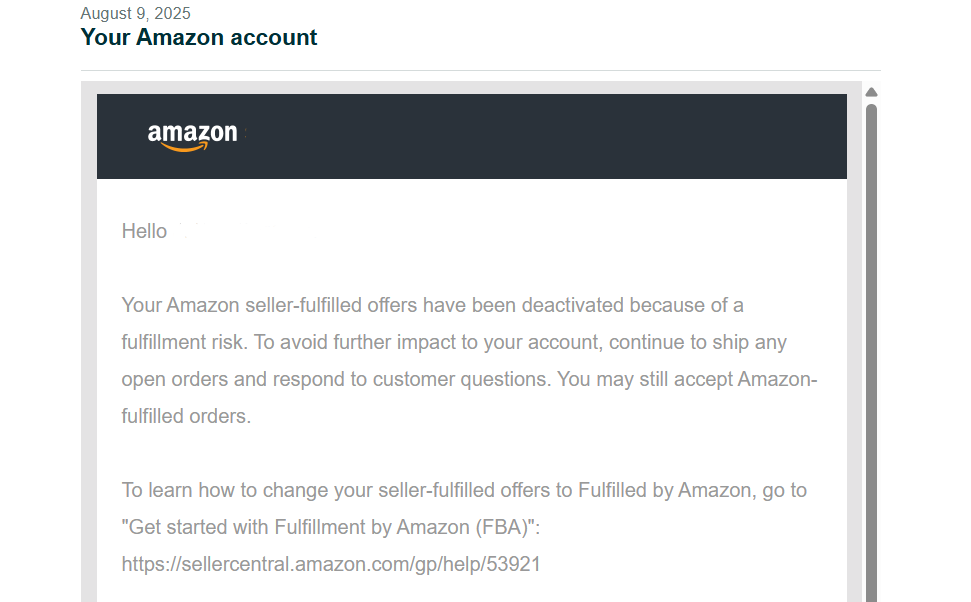
Task: Click the horizontal divider below the title
Action: tap(480, 70)
